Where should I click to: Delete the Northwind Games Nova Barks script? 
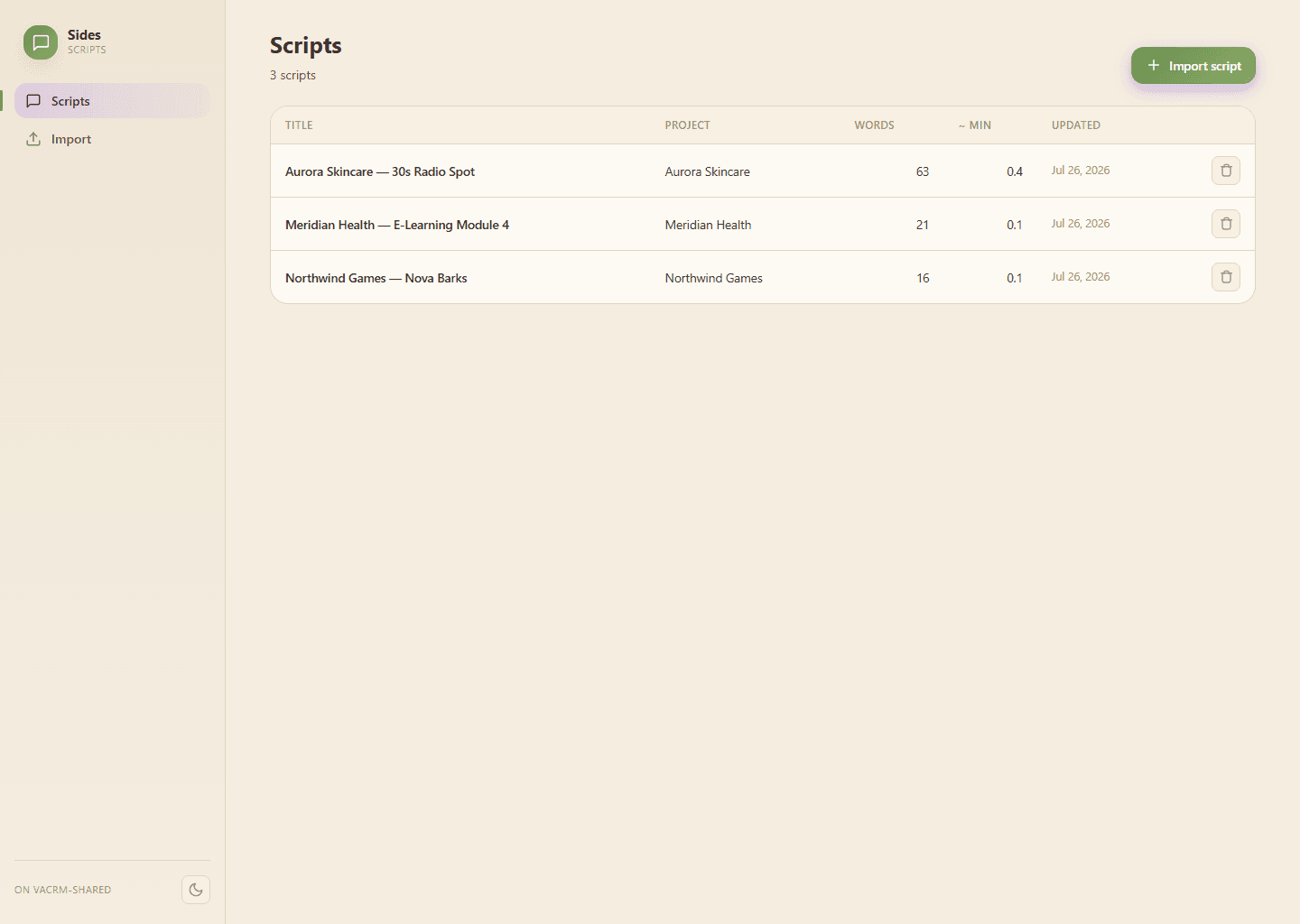1225,277
